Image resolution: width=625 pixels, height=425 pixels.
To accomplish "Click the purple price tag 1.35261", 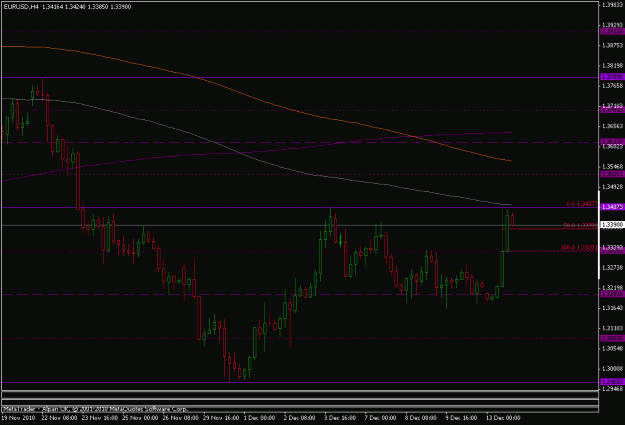I will (612, 174).
